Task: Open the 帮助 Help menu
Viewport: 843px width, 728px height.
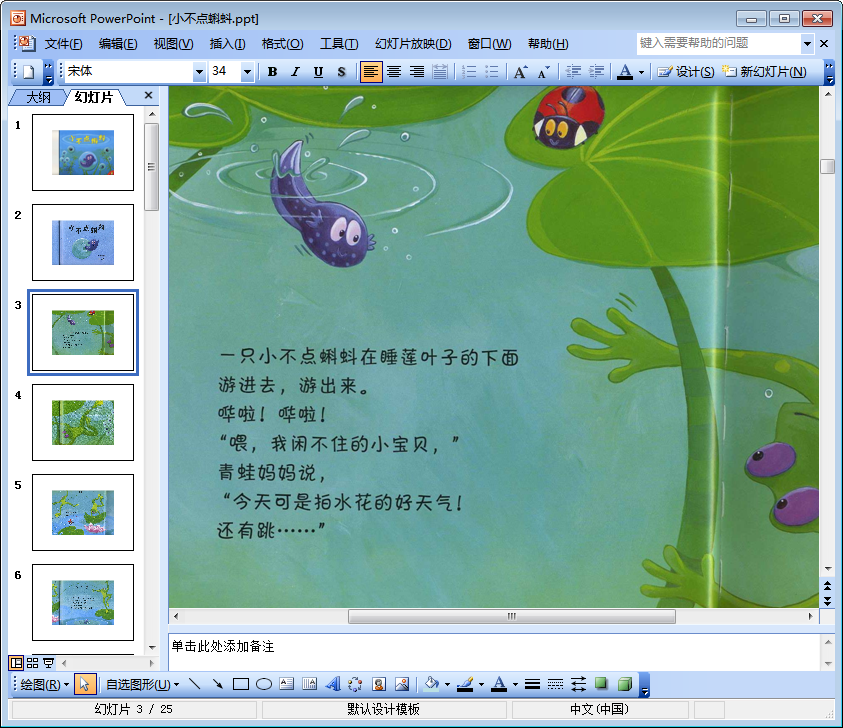Action: pyautogui.click(x=548, y=44)
